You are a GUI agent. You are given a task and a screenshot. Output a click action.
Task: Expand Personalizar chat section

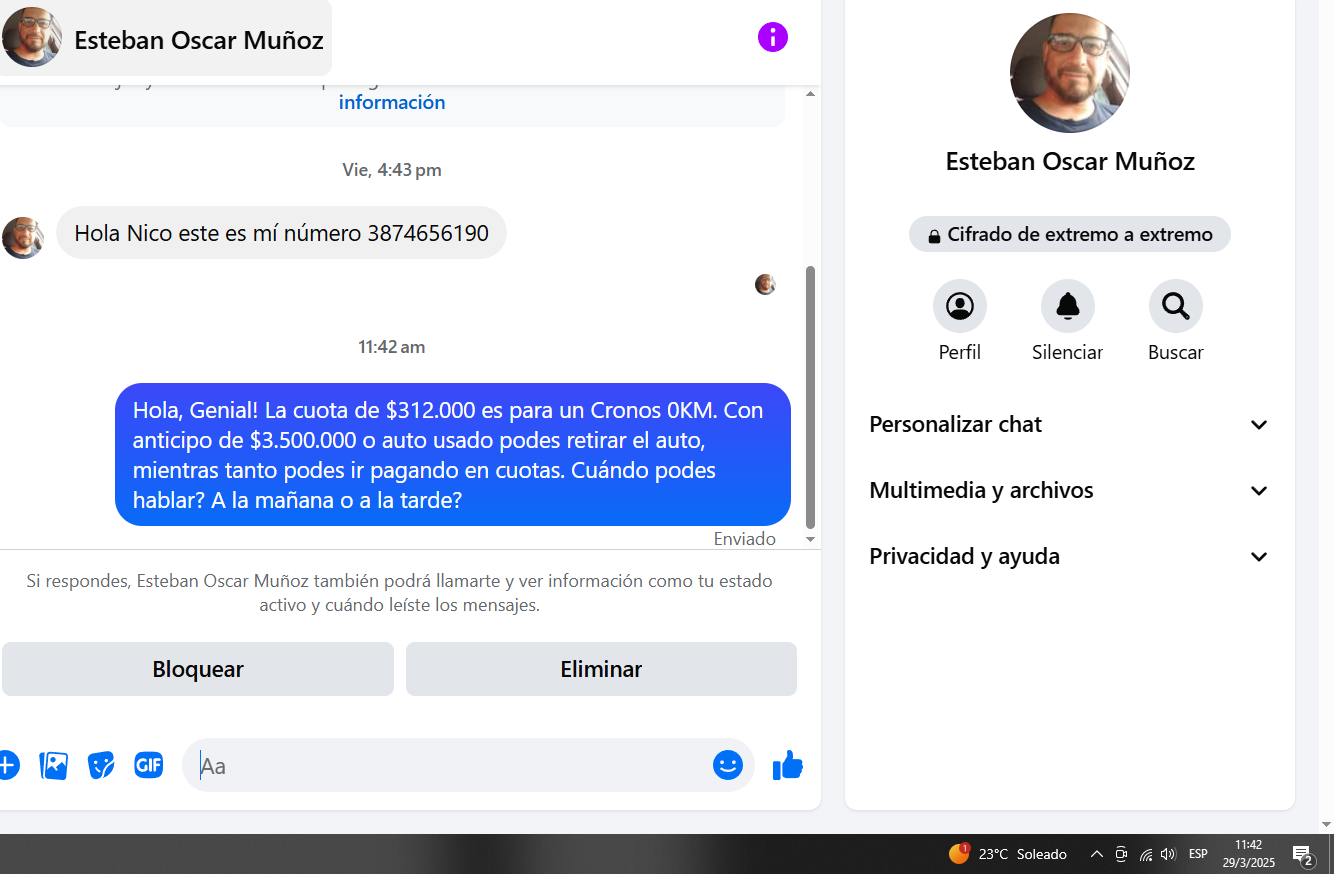coord(1069,424)
